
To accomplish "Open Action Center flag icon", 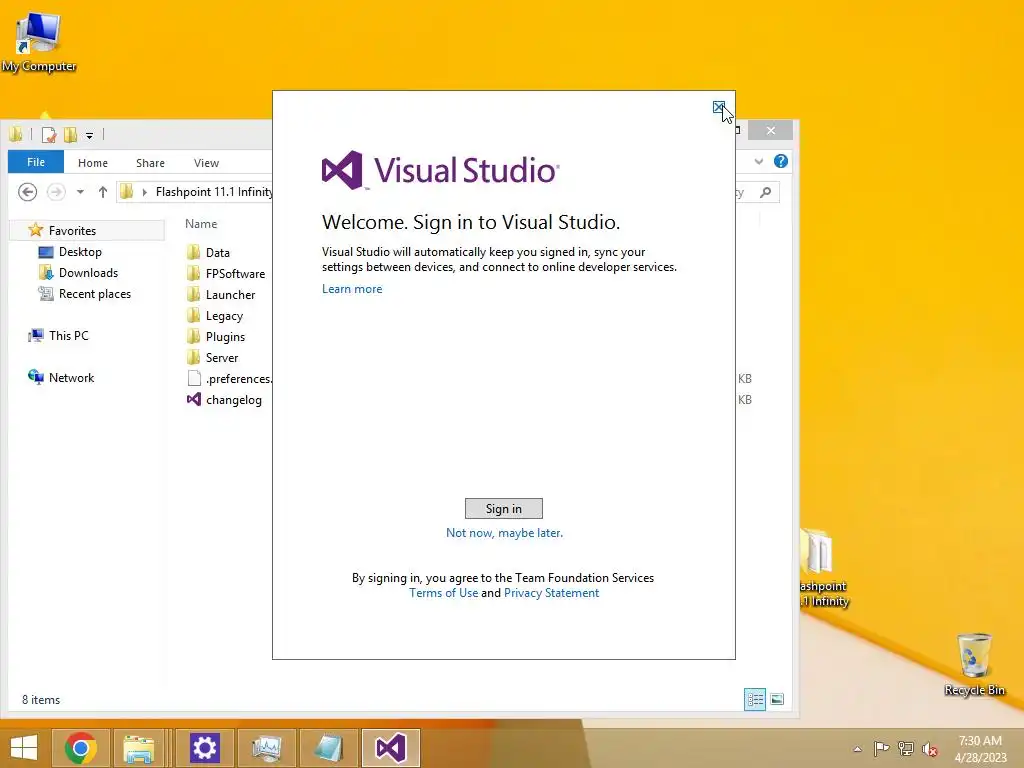I will pos(881,748).
